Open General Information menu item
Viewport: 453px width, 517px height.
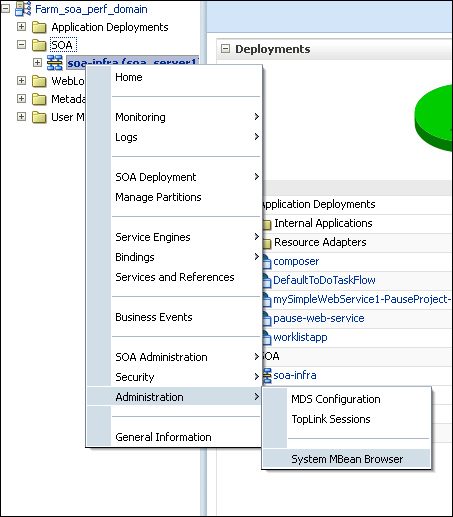(174, 437)
